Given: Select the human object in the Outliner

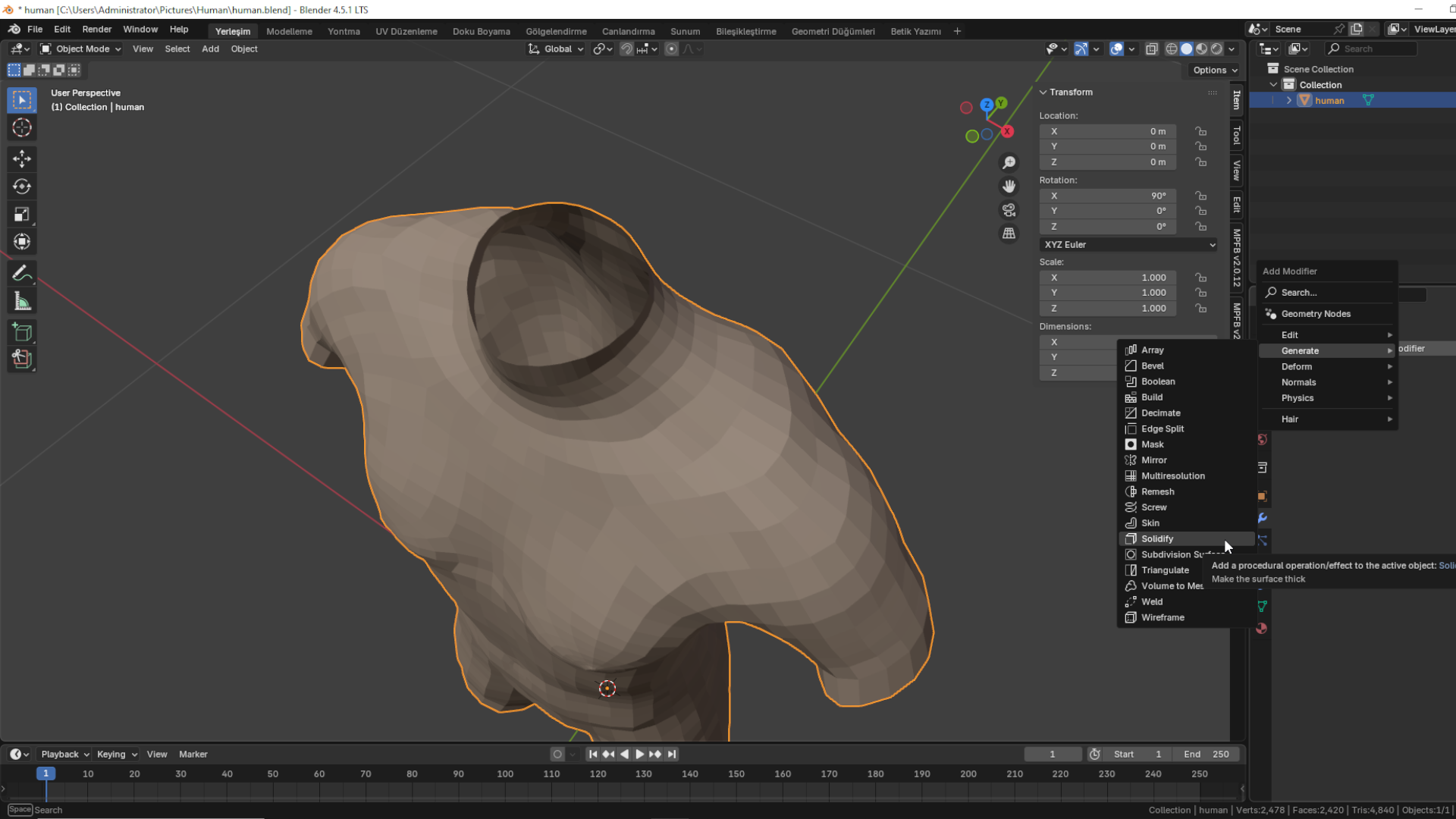Looking at the screenshot, I should click(x=1329, y=100).
